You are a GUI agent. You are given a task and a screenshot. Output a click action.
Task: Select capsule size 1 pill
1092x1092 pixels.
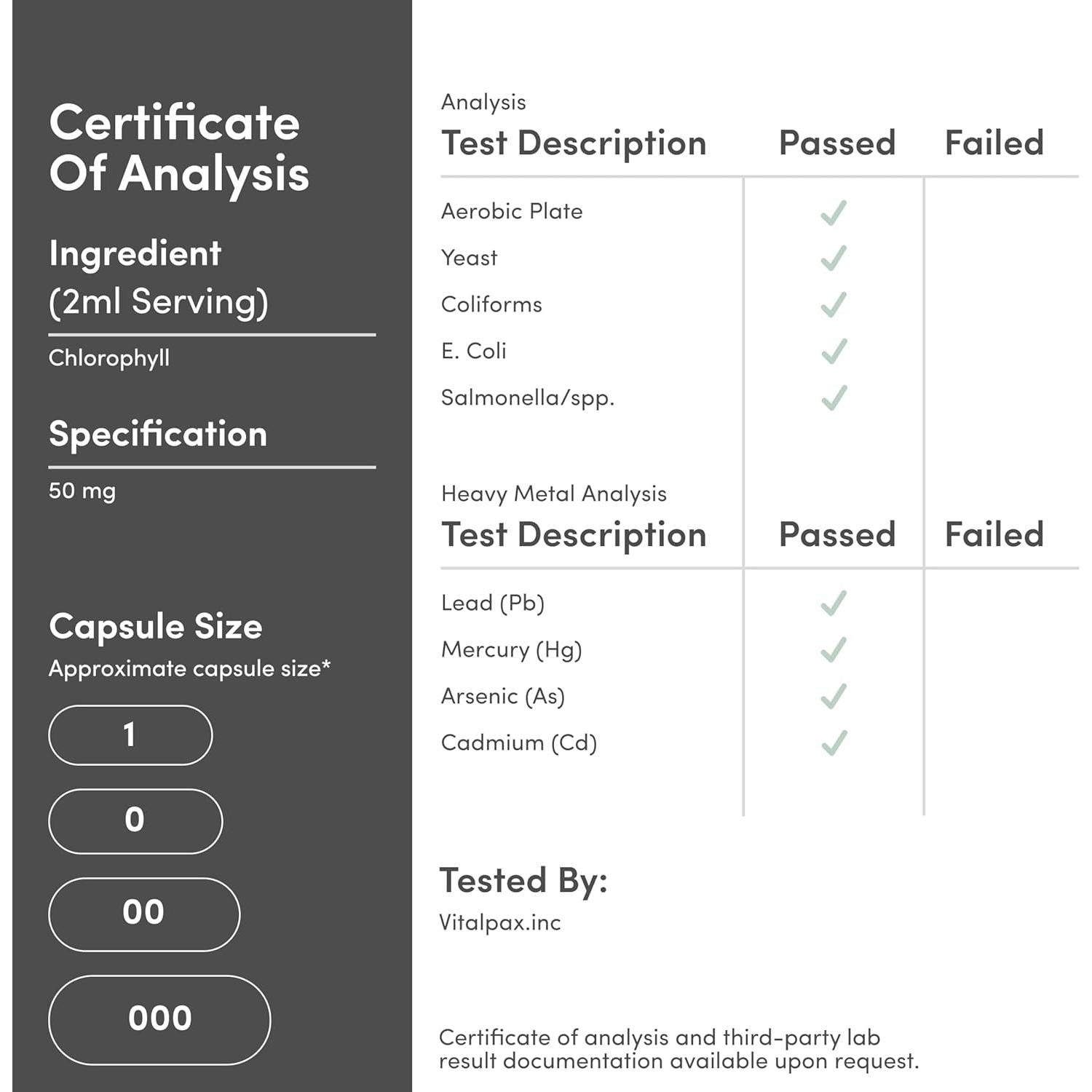(x=130, y=735)
